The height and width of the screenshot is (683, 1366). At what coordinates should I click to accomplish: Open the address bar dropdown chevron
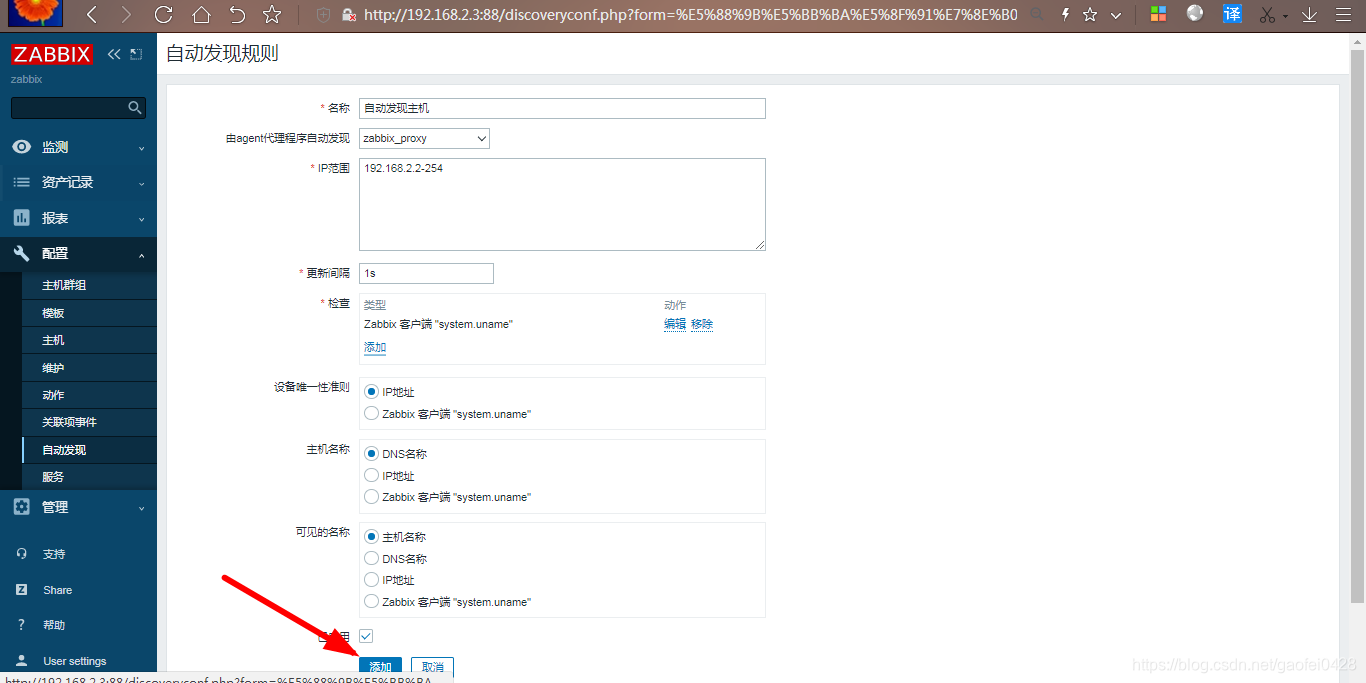point(1116,15)
